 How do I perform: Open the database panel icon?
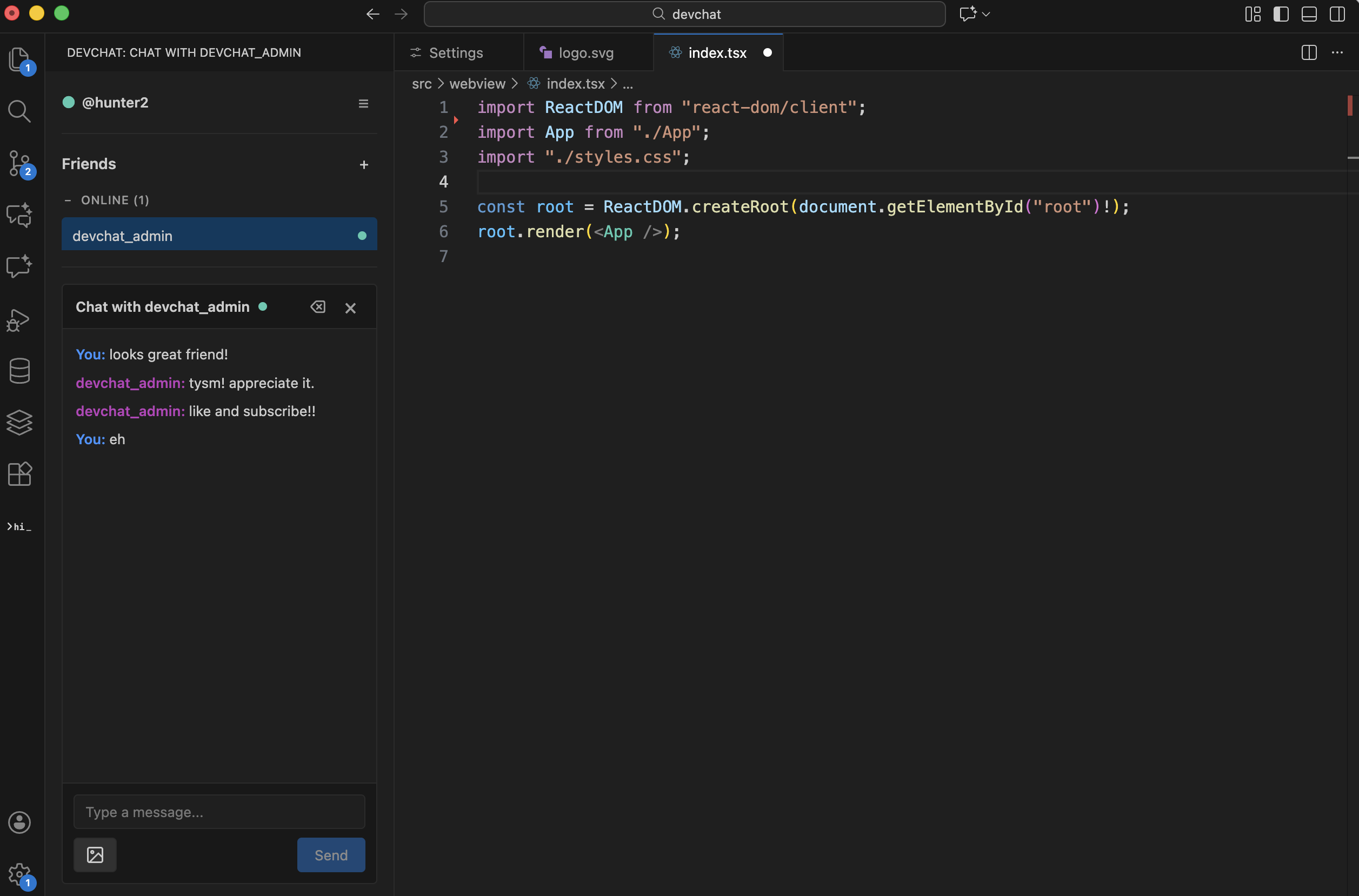(x=20, y=370)
